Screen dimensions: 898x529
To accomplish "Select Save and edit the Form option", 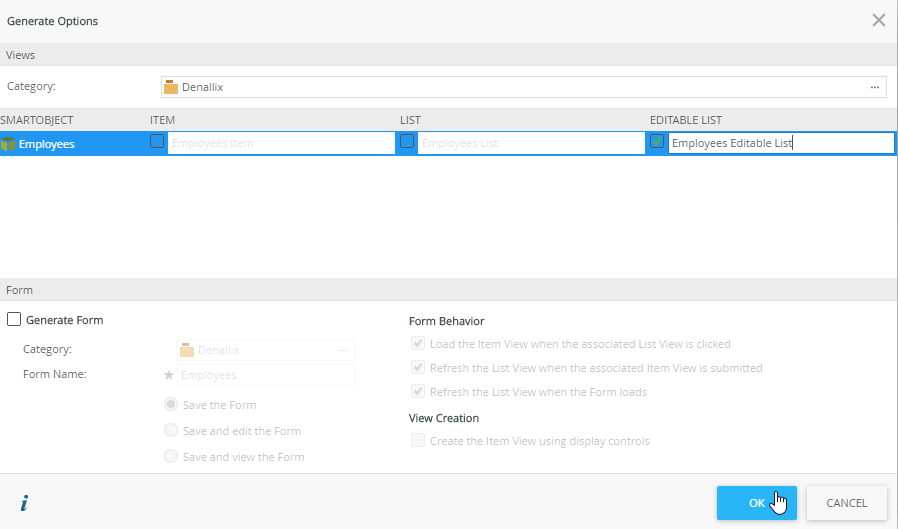I will tap(171, 431).
